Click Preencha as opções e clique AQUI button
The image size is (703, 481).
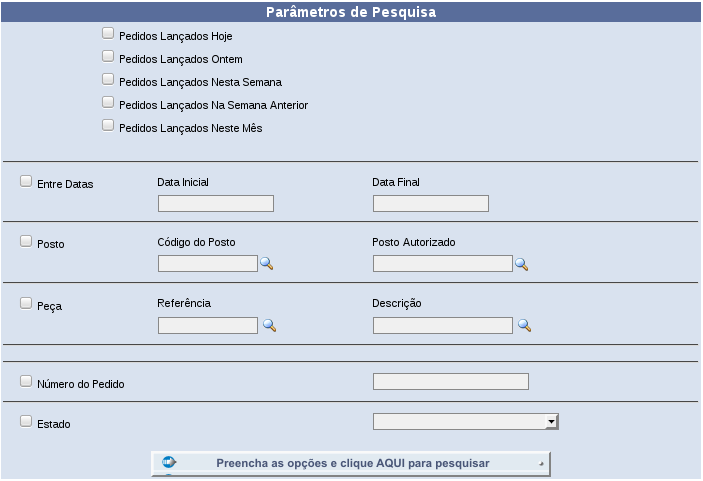[351, 464]
